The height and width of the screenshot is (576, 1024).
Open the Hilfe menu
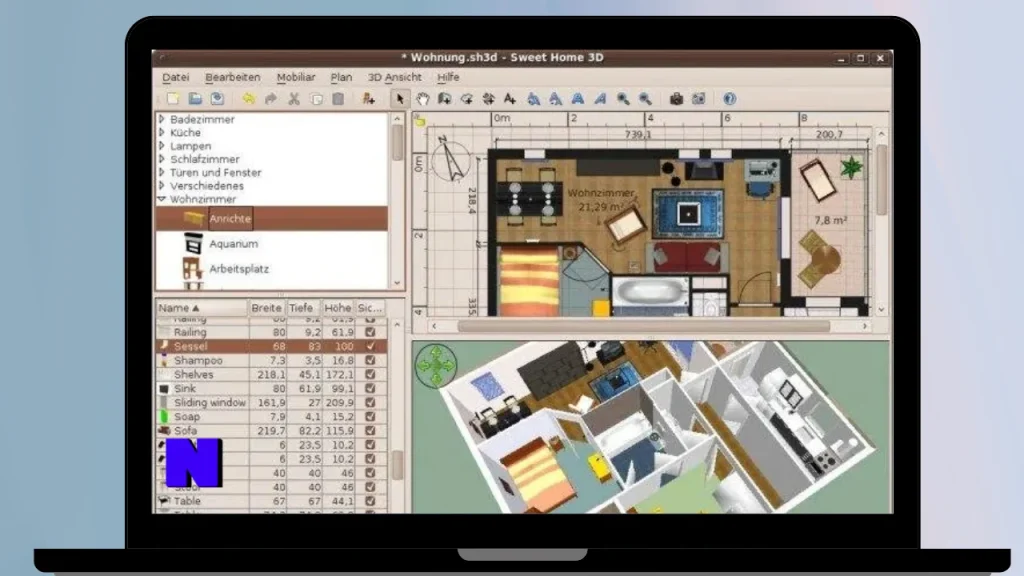click(x=448, y=77)
